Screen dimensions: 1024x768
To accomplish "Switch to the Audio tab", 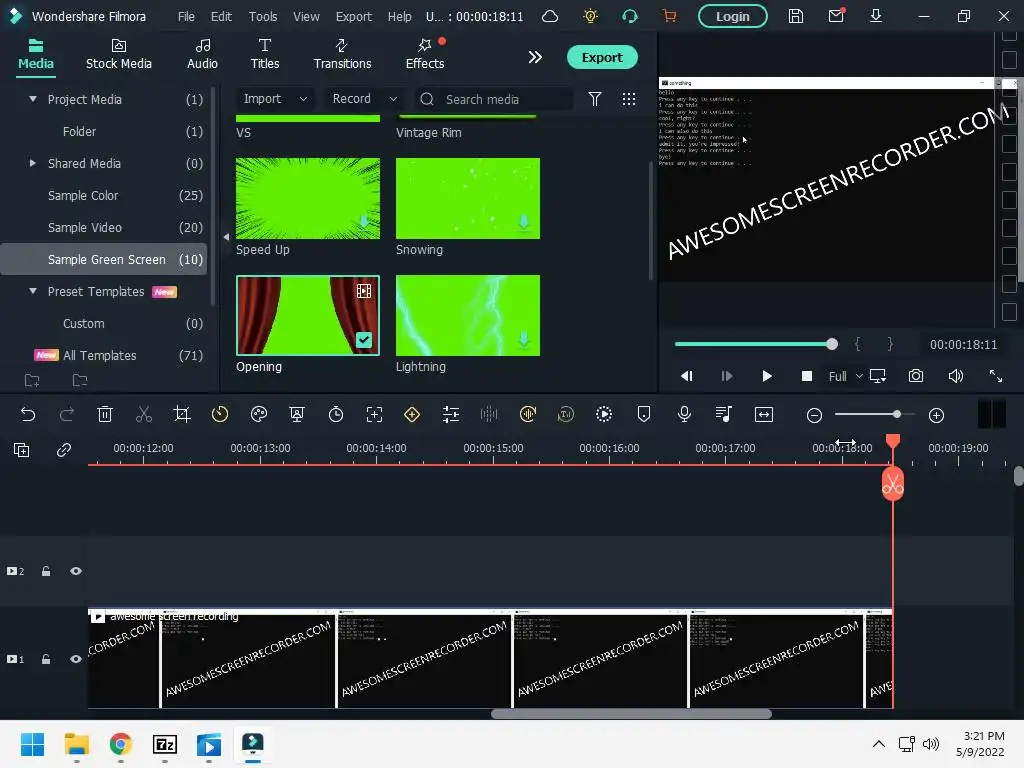I will point(202,54).
